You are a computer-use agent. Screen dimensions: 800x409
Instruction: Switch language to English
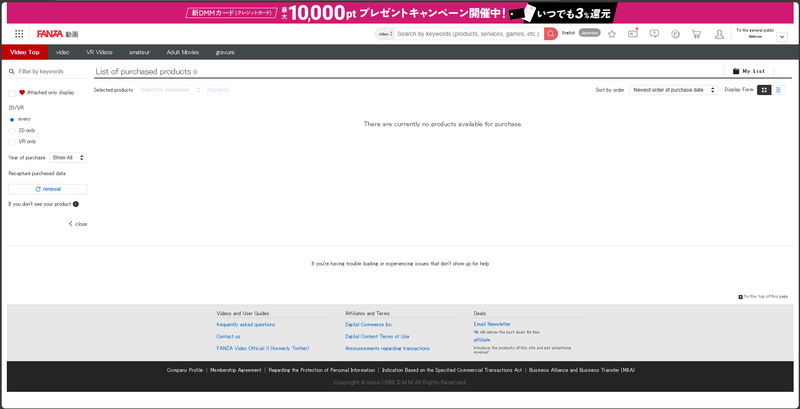(x=568, y=33)
